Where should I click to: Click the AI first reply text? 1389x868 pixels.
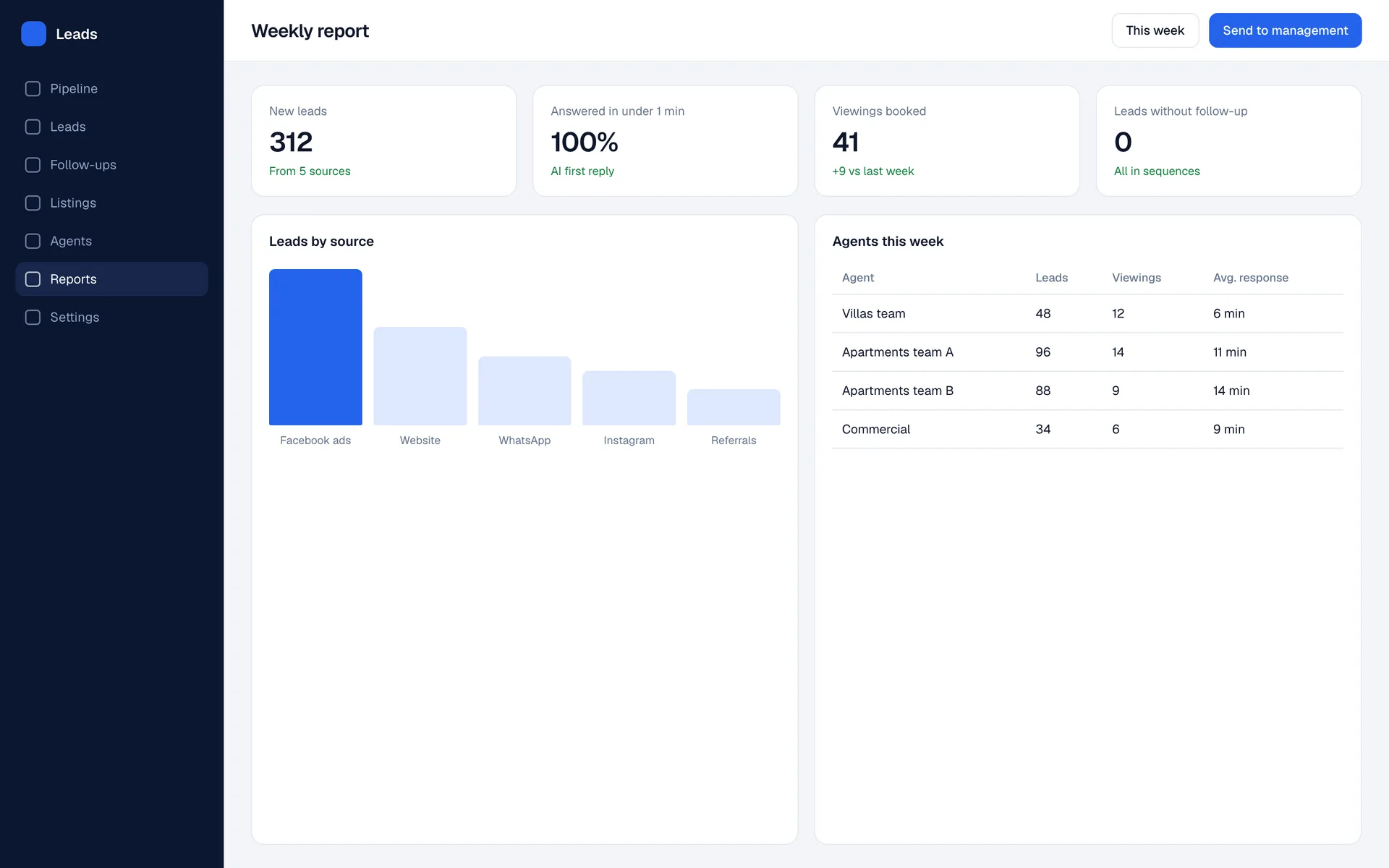tap(582, 171)
